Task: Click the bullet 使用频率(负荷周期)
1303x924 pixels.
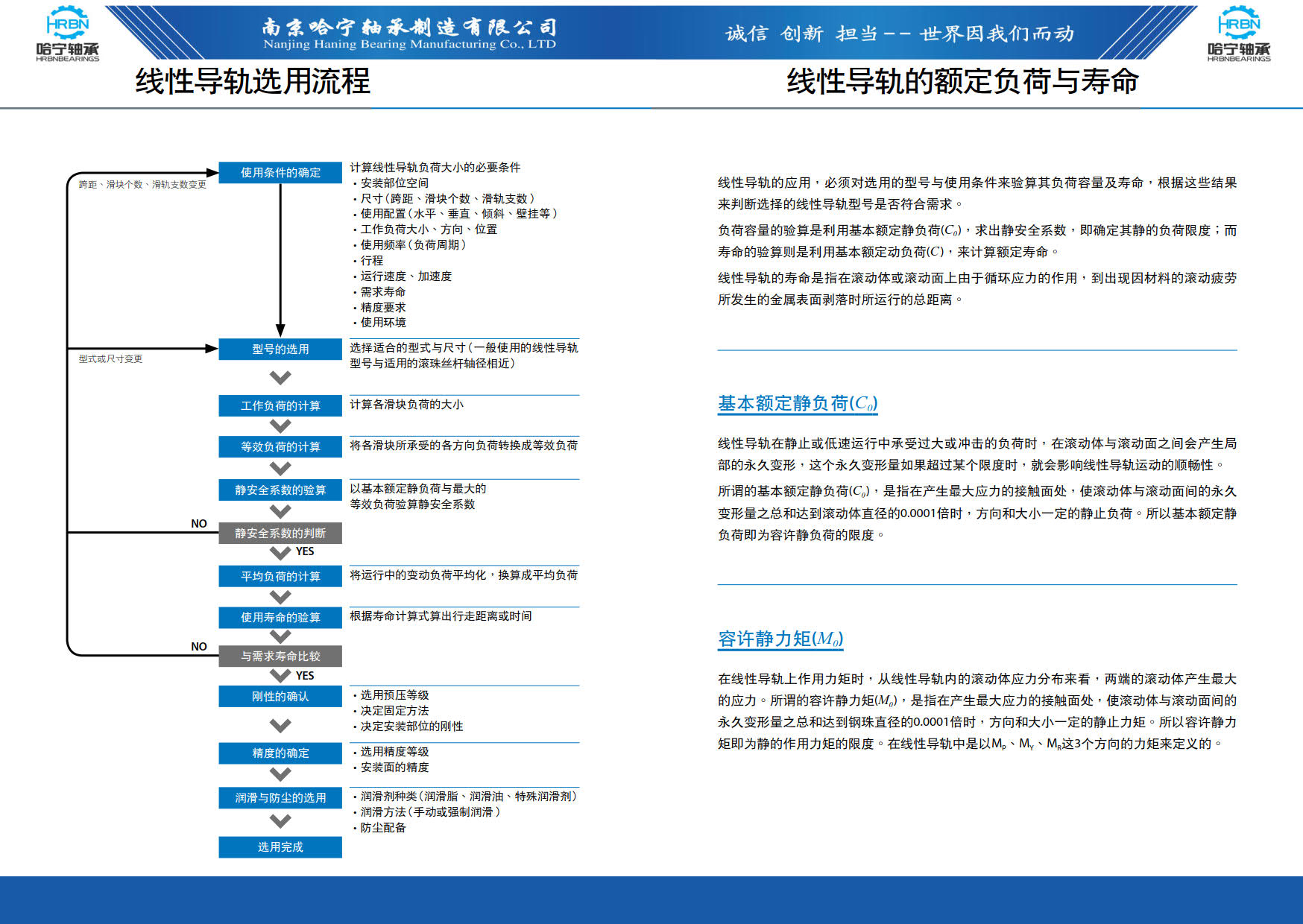Action: [409, 244]
